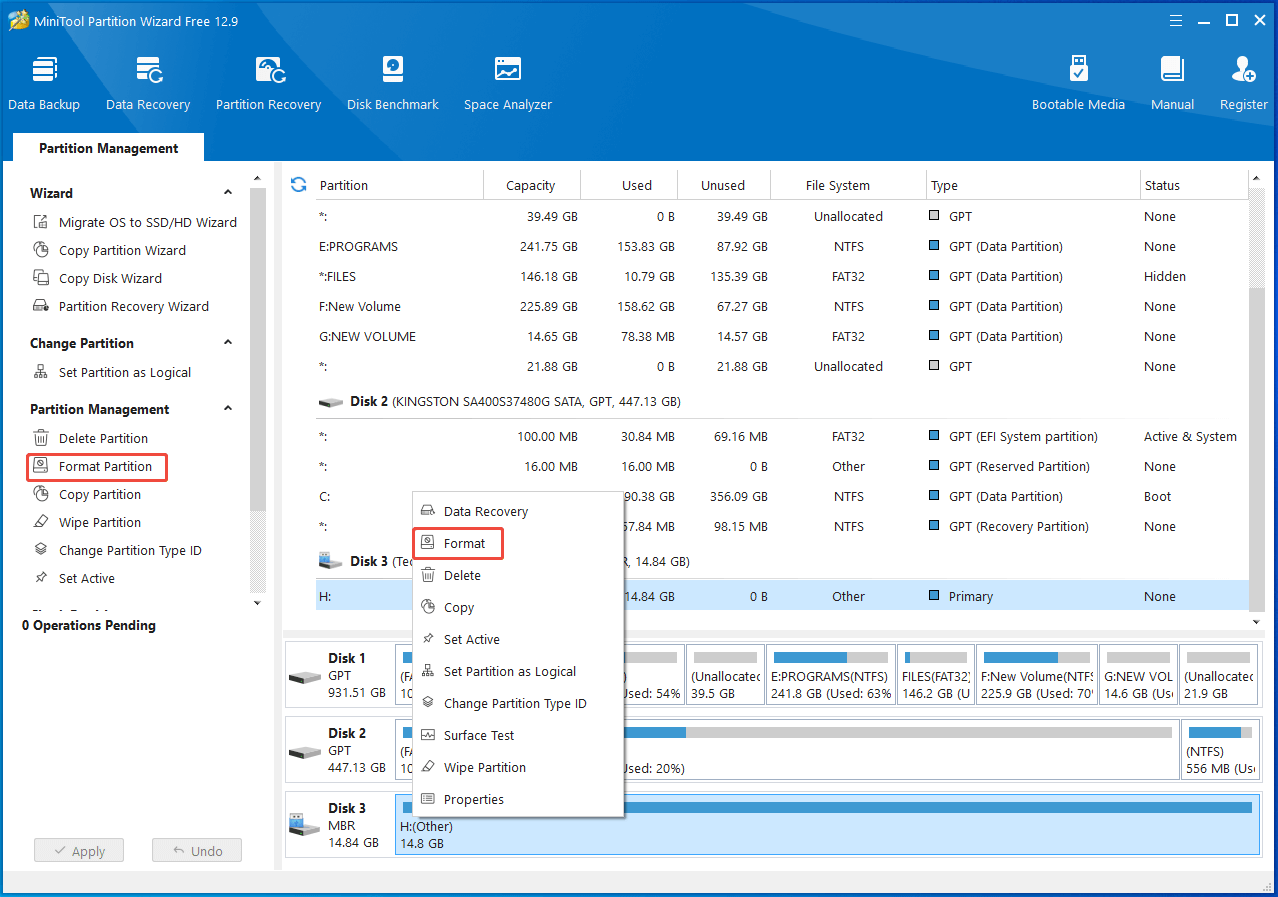Sort by the Partition column header

(x=399, y=185)
